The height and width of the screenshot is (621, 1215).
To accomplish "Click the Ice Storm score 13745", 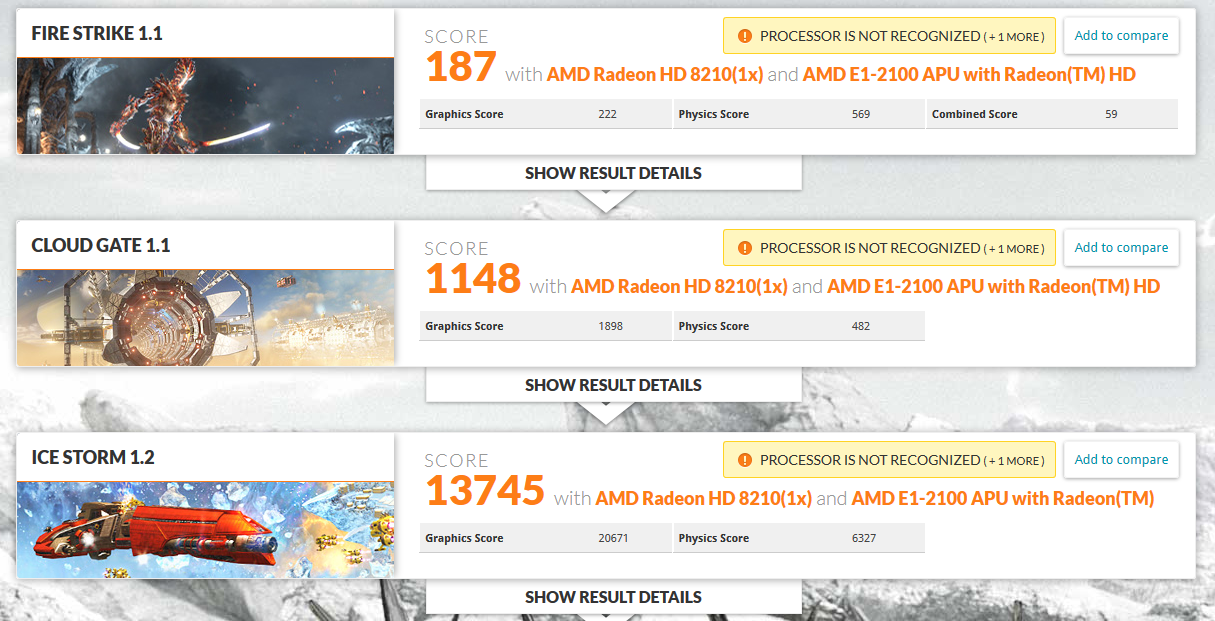I will coord(485,491).
